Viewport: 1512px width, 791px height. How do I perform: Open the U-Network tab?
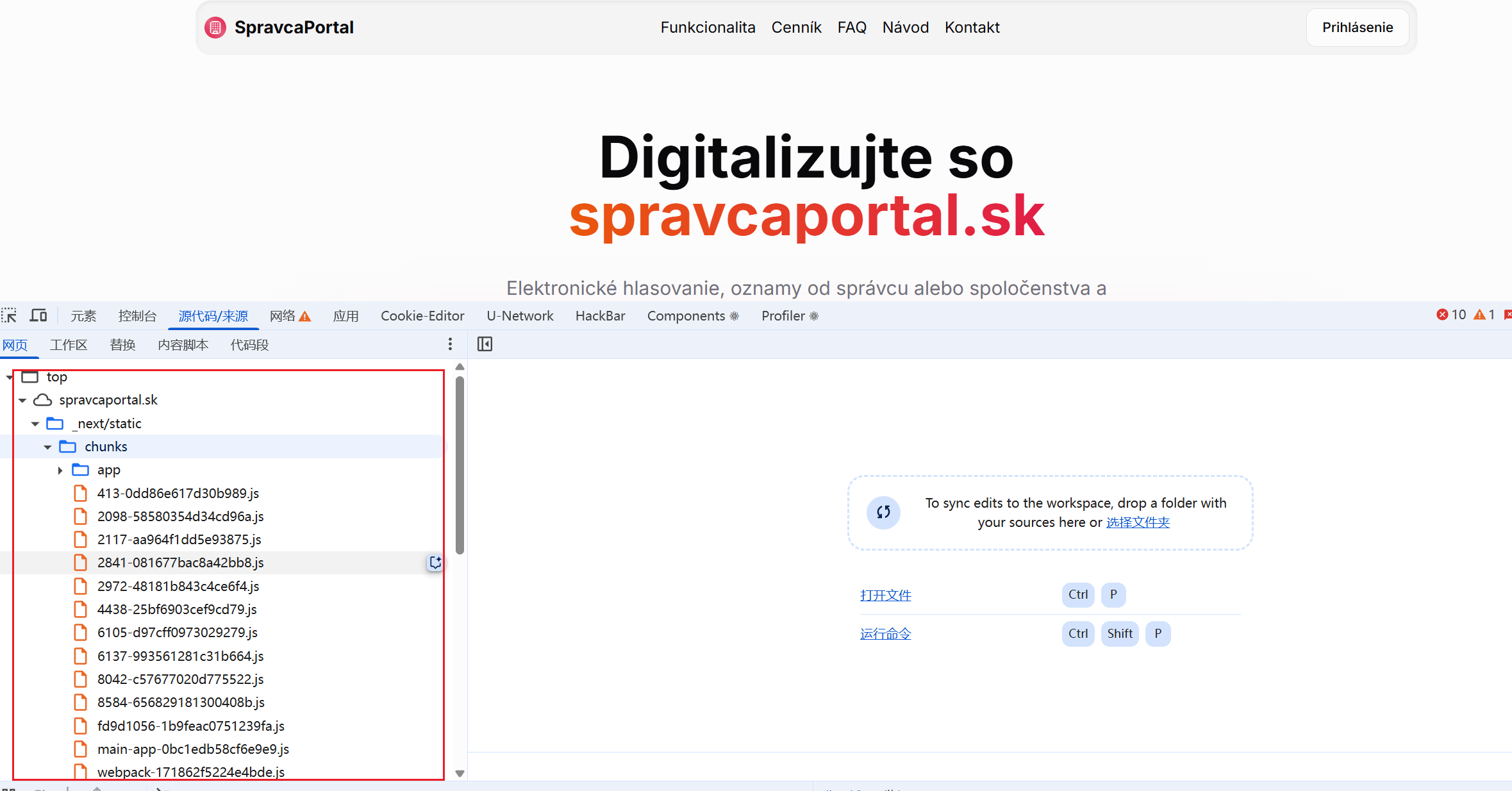click(x=520, y=315)
